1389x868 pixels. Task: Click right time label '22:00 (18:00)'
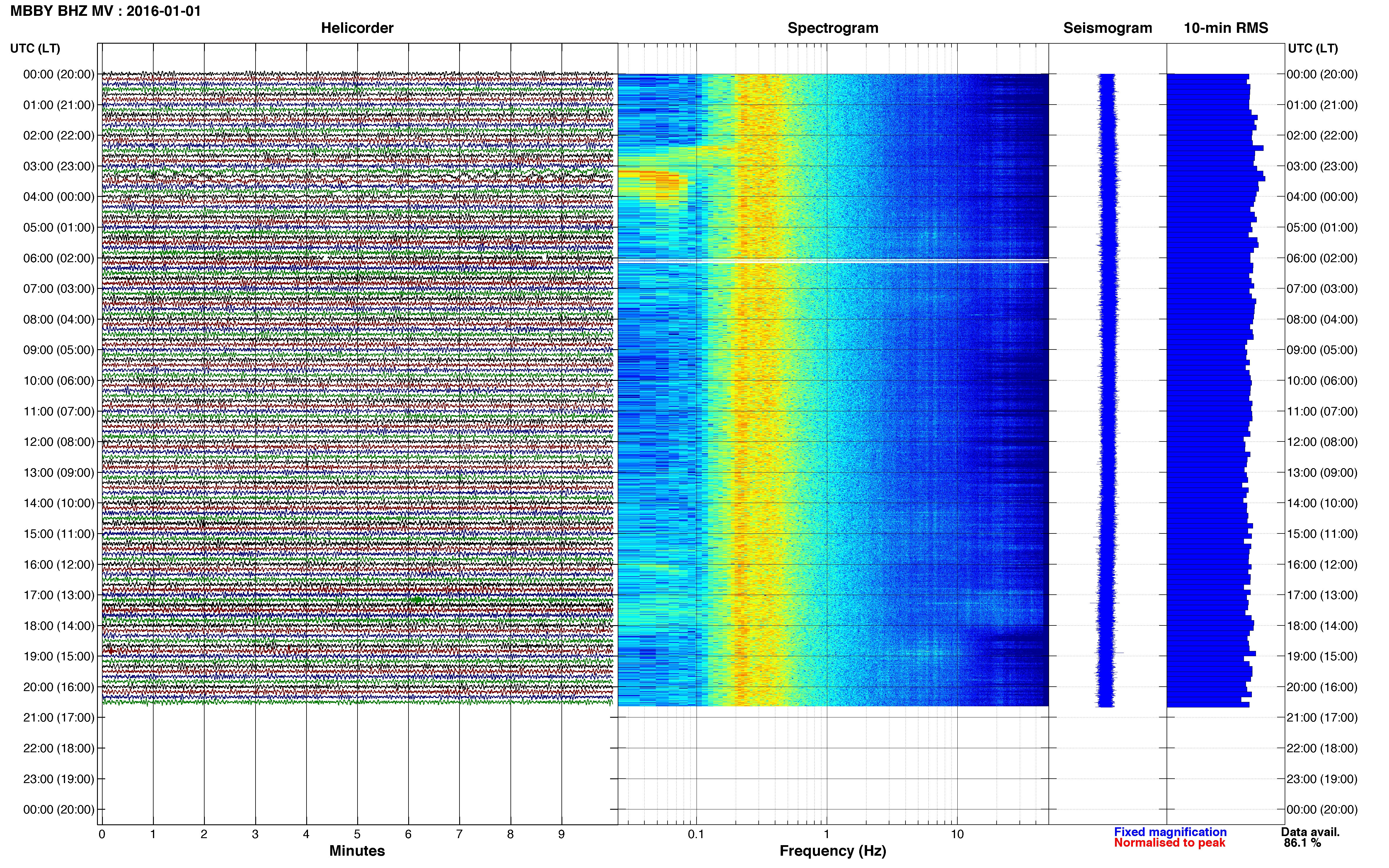coord(1322,748)
